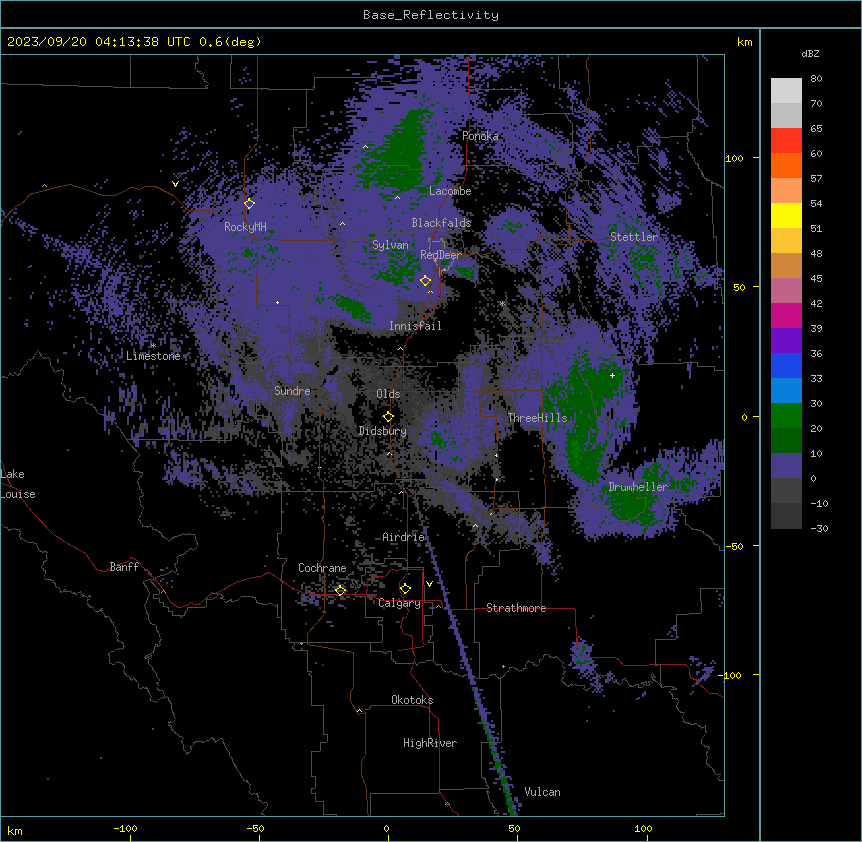
Task: Click the Base_Reflectivity title
Action: tap(431, 15)
